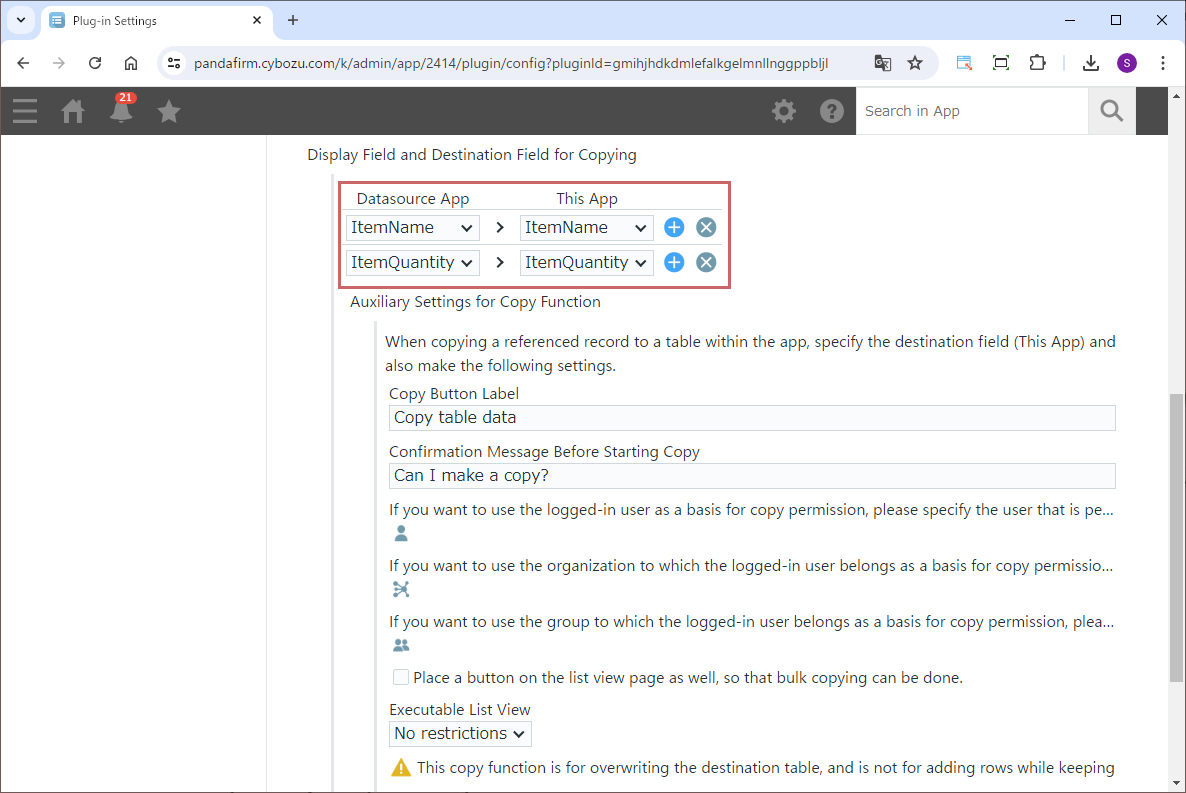Remove the ItemQuantity mapping row

706,263
